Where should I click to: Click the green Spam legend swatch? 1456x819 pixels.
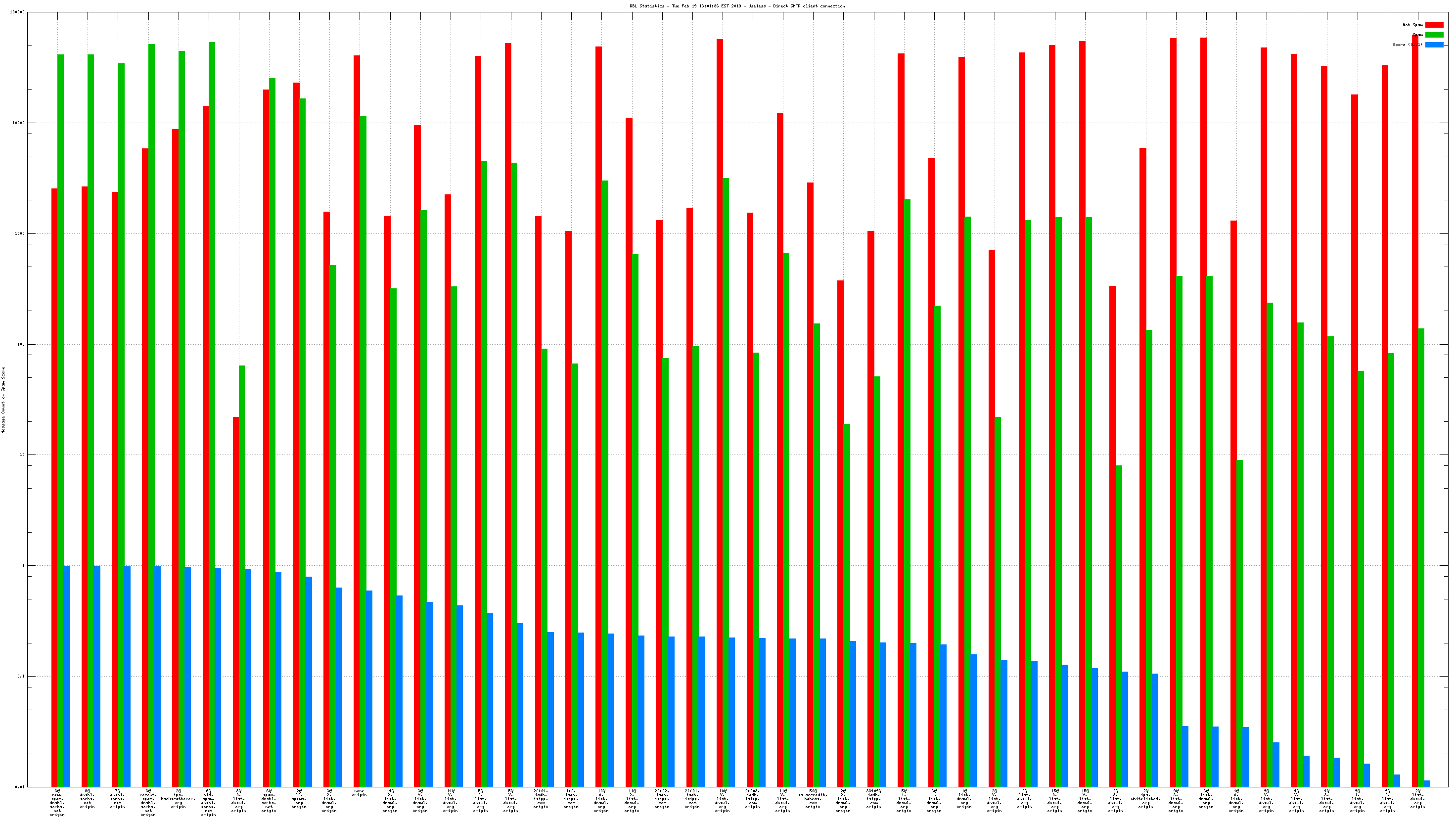click(1434, 35)
